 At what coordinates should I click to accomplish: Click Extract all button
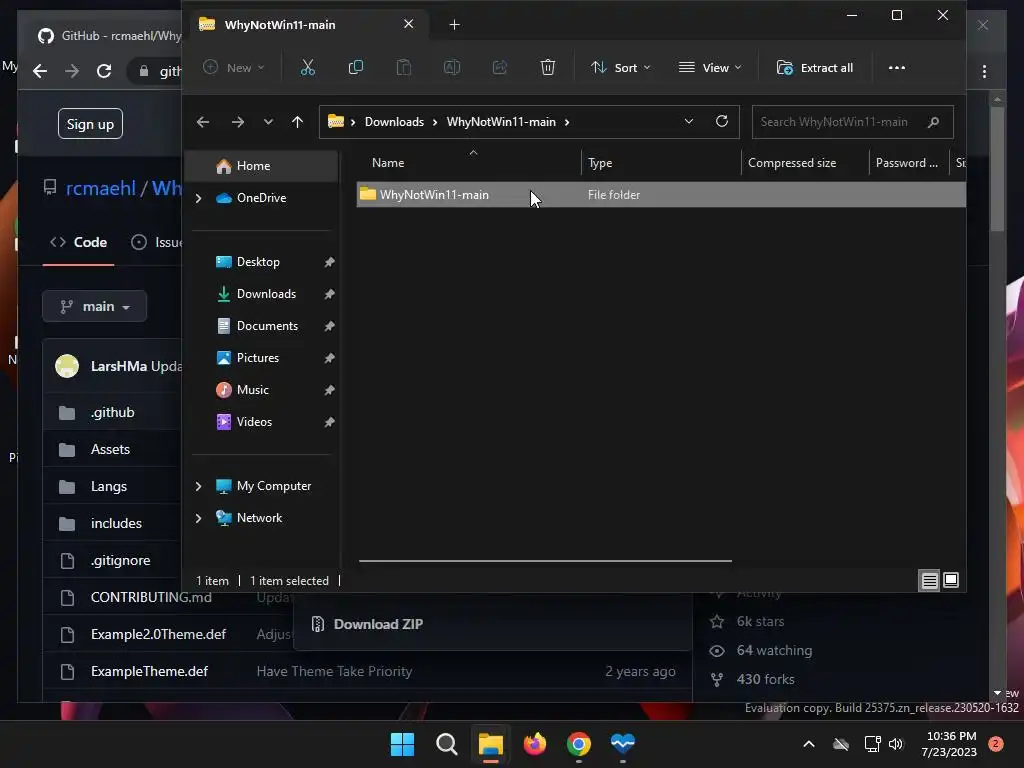tap(814, 68)
